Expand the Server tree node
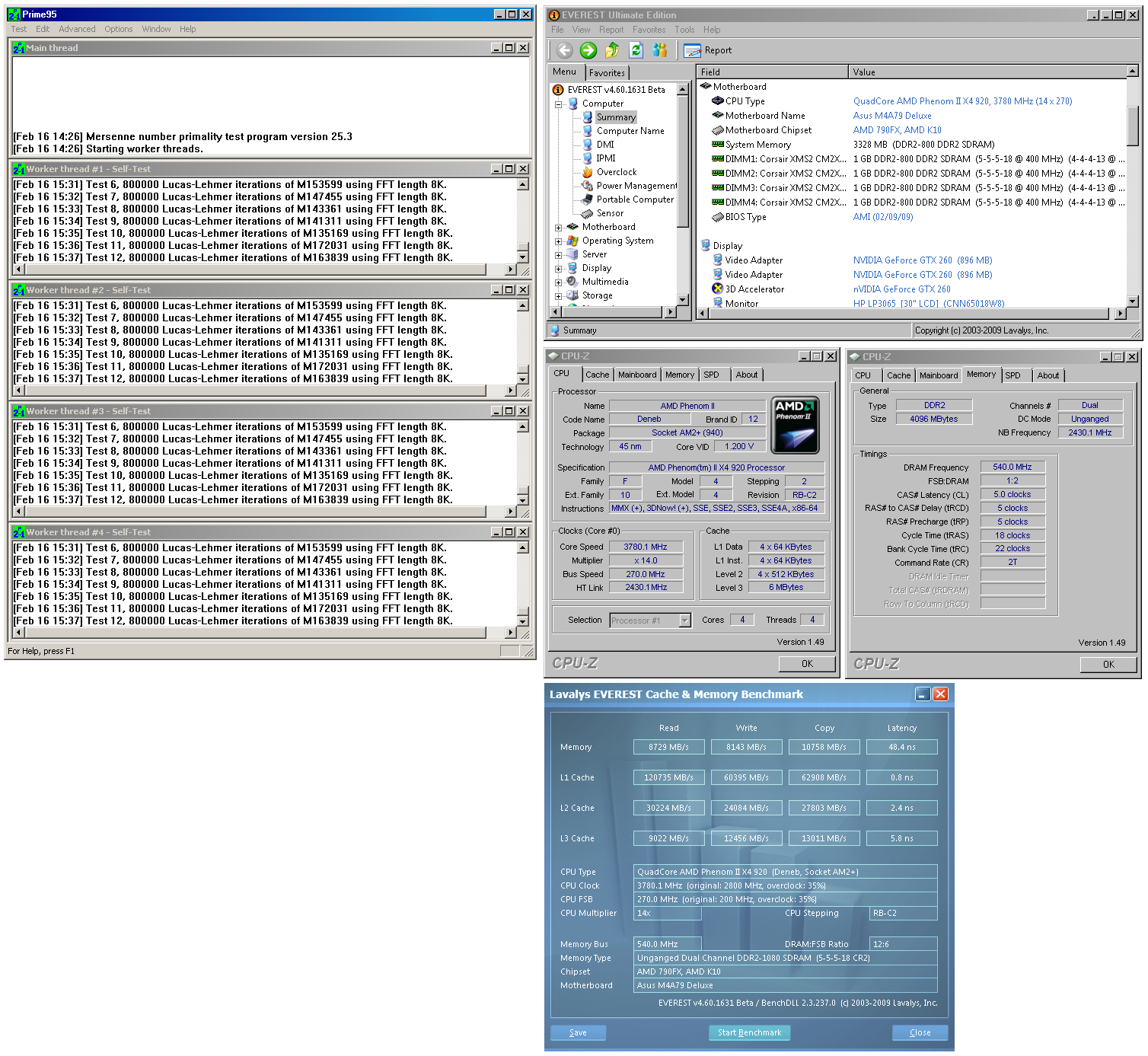The image size is (1148, 1056). [x=558, y=254]
